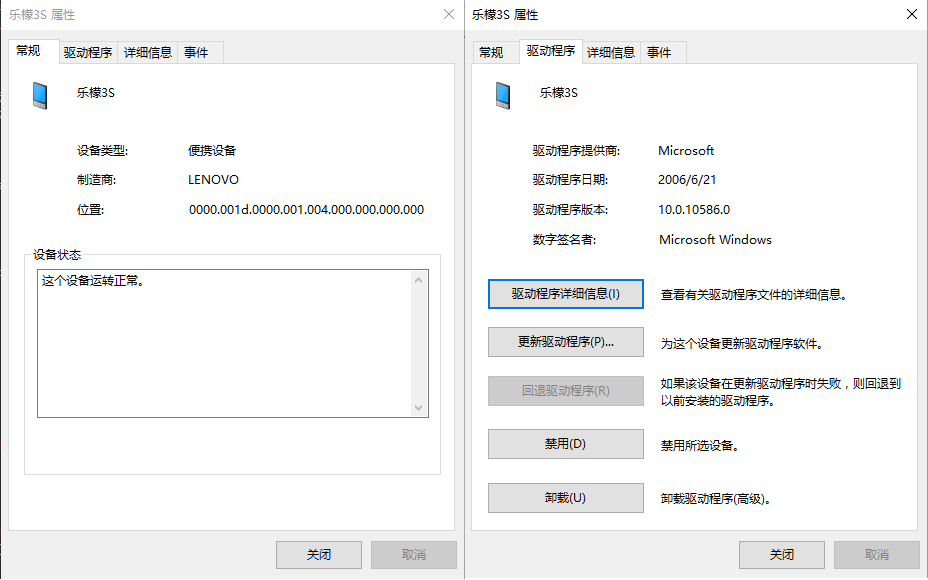Click the 数字签名者: label
The height and width of the screenshot is (580, 928).
(x=565, y=240)
